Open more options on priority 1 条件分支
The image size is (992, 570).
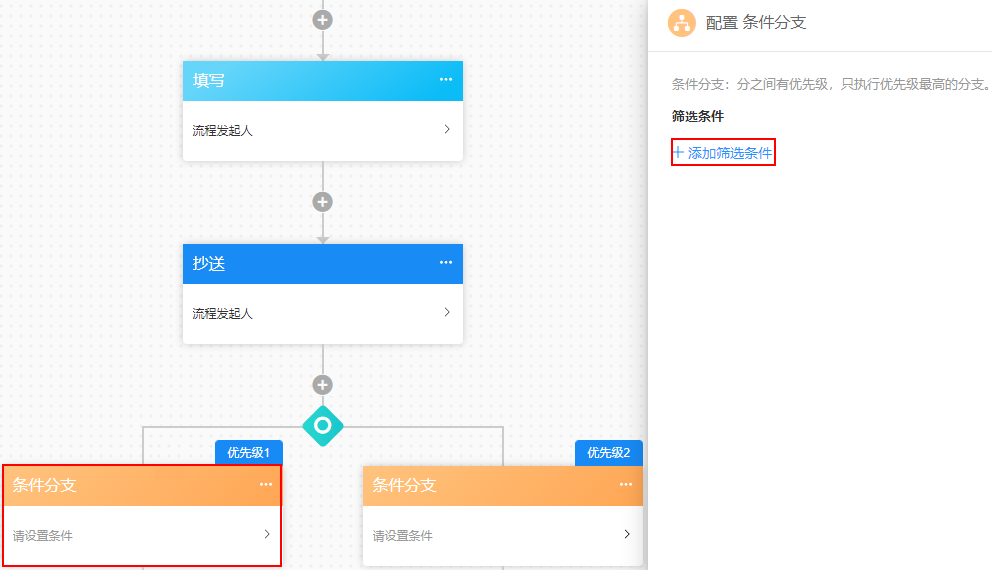click(x=266, y=485)
